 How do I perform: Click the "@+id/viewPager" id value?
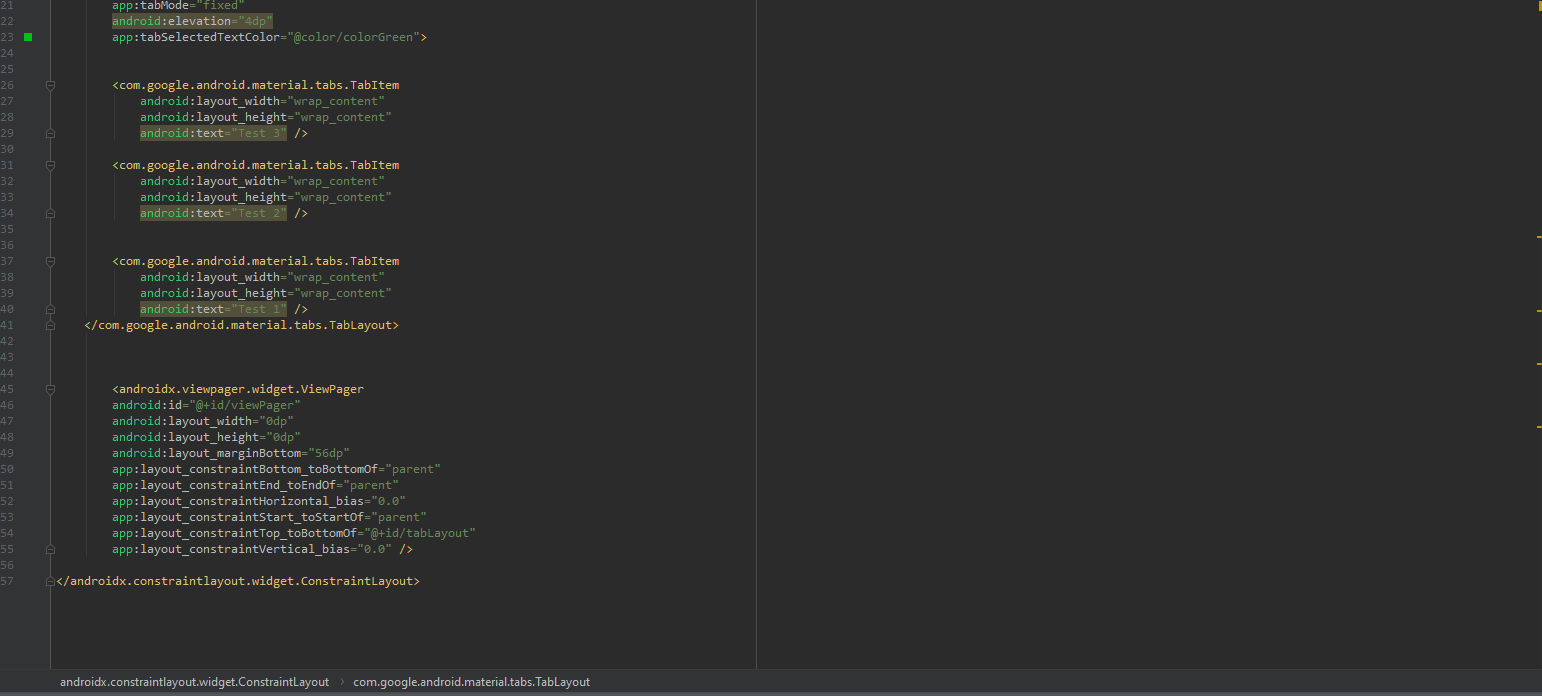pyautogui.click(x=245, y=405)
